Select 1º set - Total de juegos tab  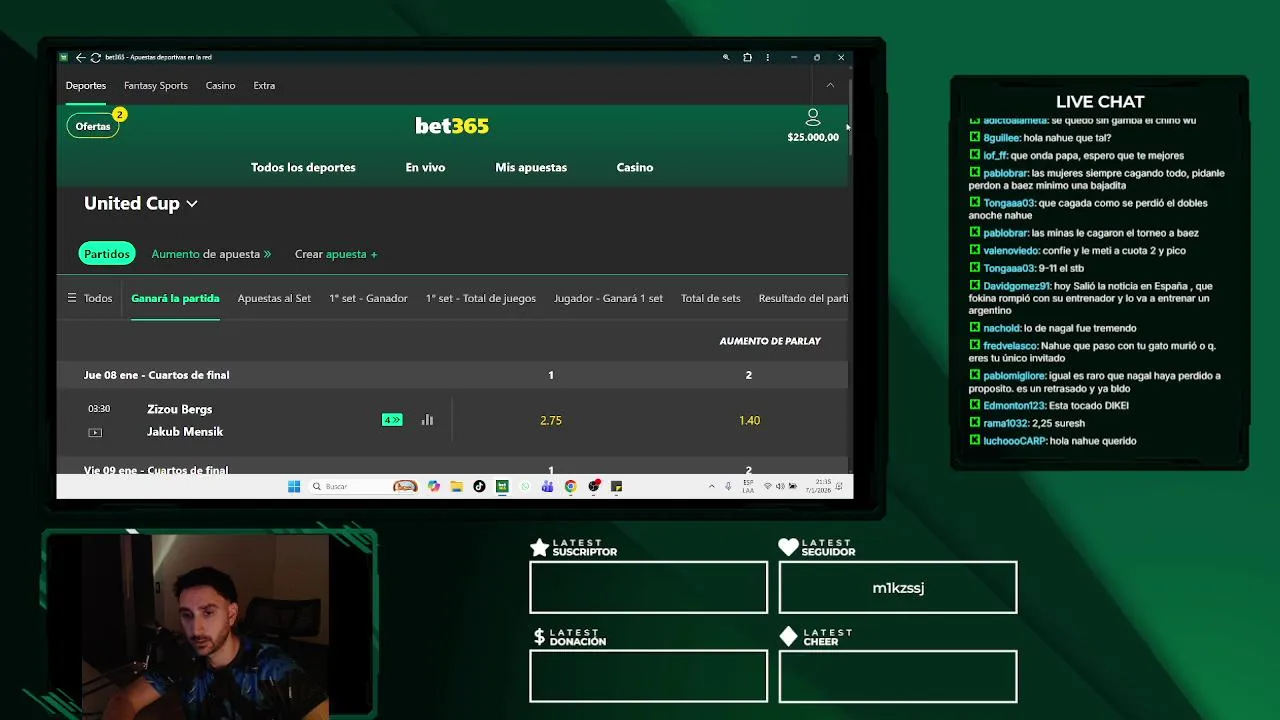click(x=481, y=298)
